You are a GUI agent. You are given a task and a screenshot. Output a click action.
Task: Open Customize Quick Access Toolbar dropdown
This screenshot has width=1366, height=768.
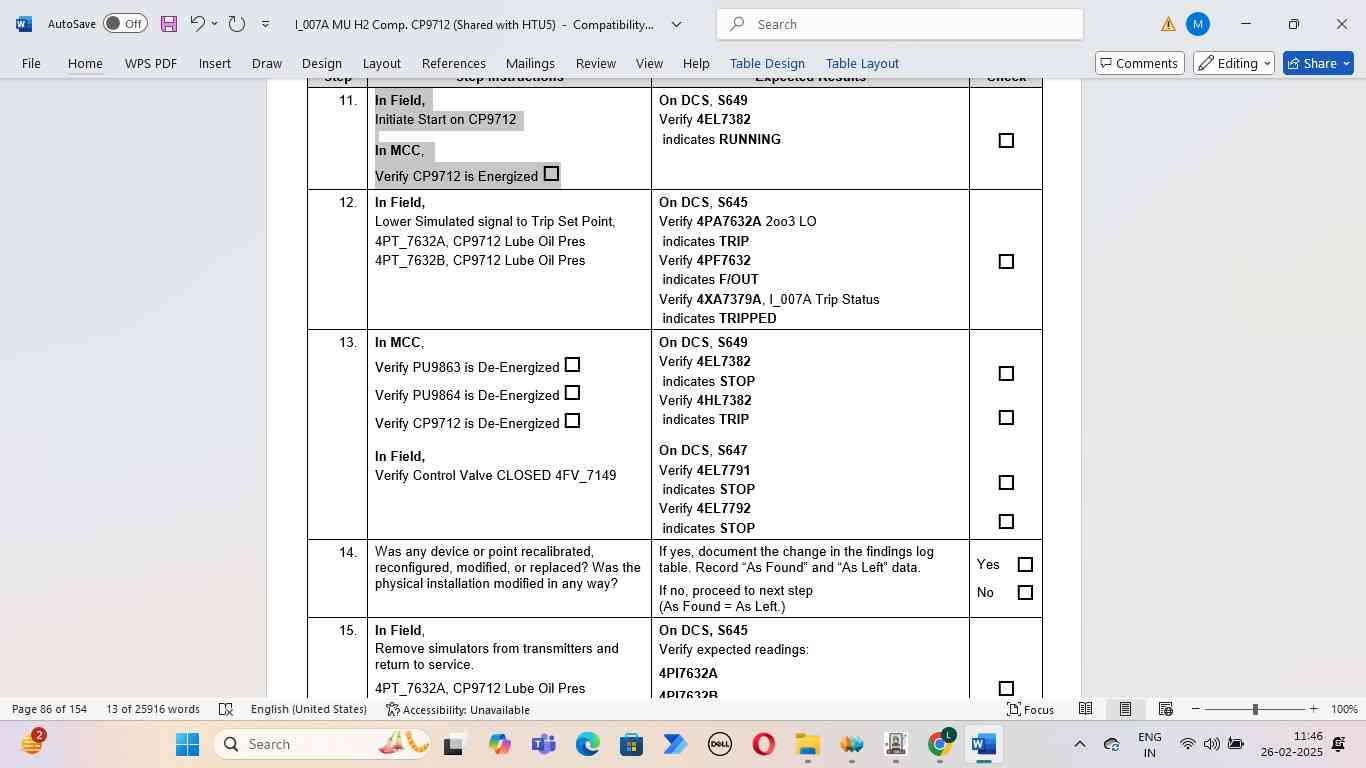tap(265, 24)
